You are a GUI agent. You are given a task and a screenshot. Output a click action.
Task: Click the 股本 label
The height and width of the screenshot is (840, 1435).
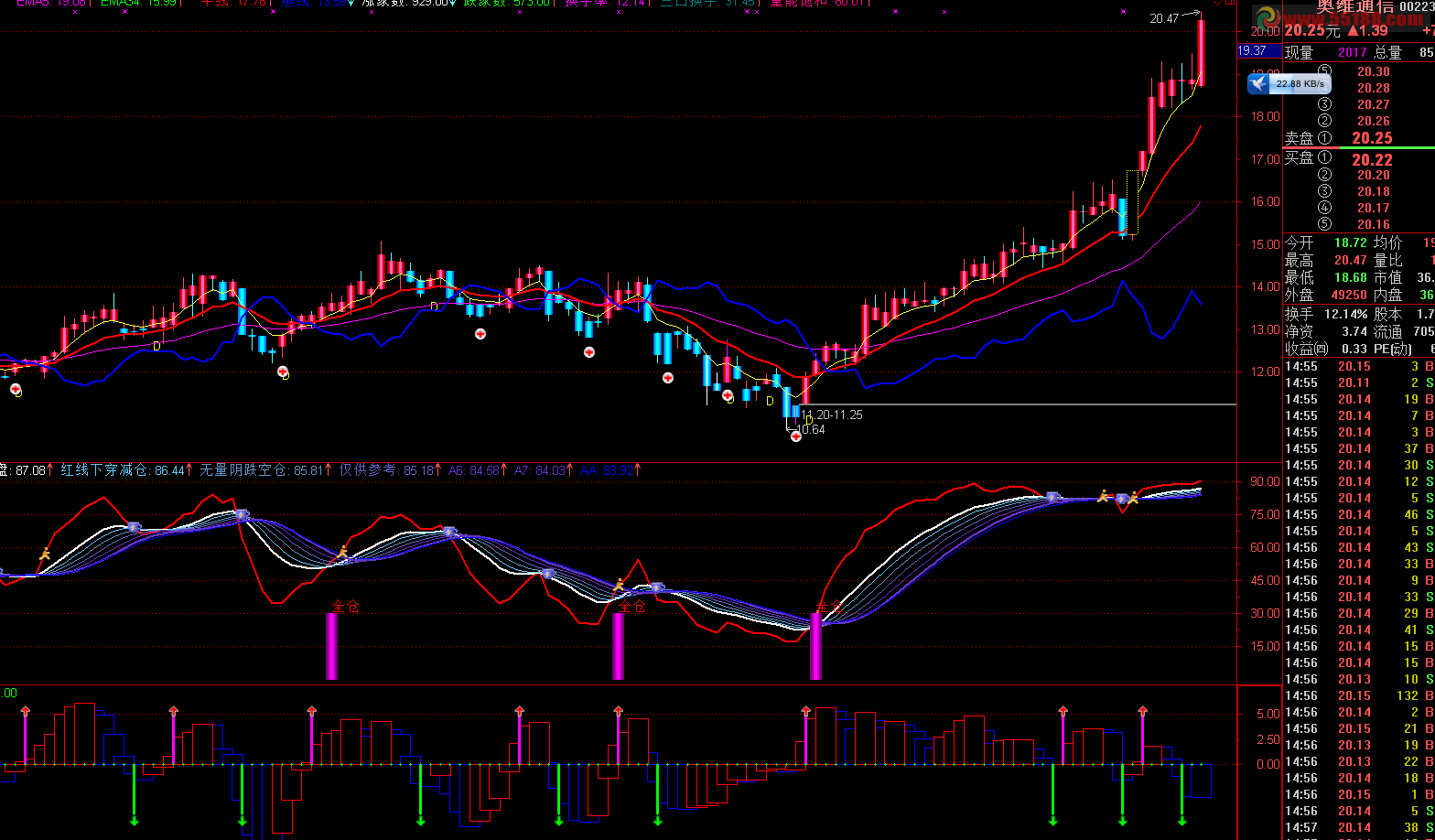[x=1388, y=314]
